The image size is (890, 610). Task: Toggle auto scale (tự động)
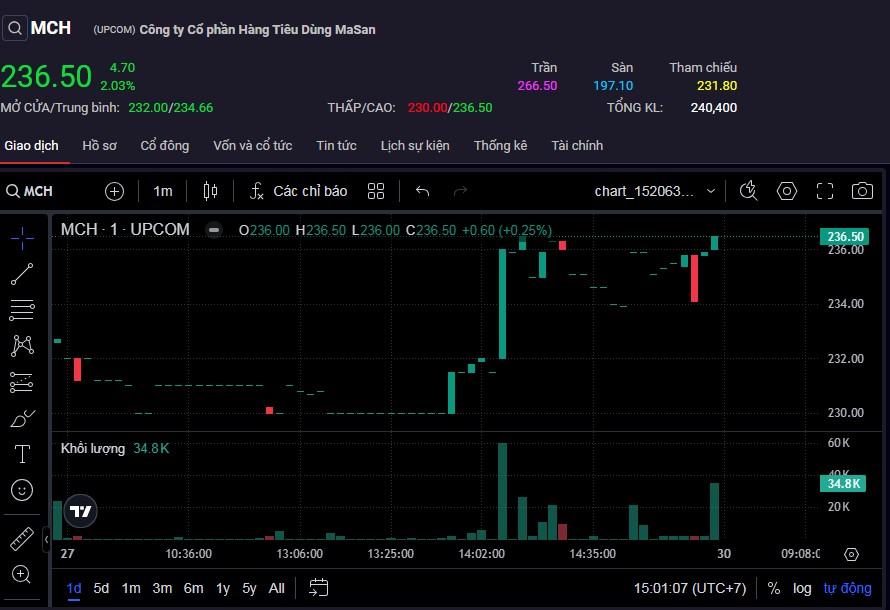point(847,588)
